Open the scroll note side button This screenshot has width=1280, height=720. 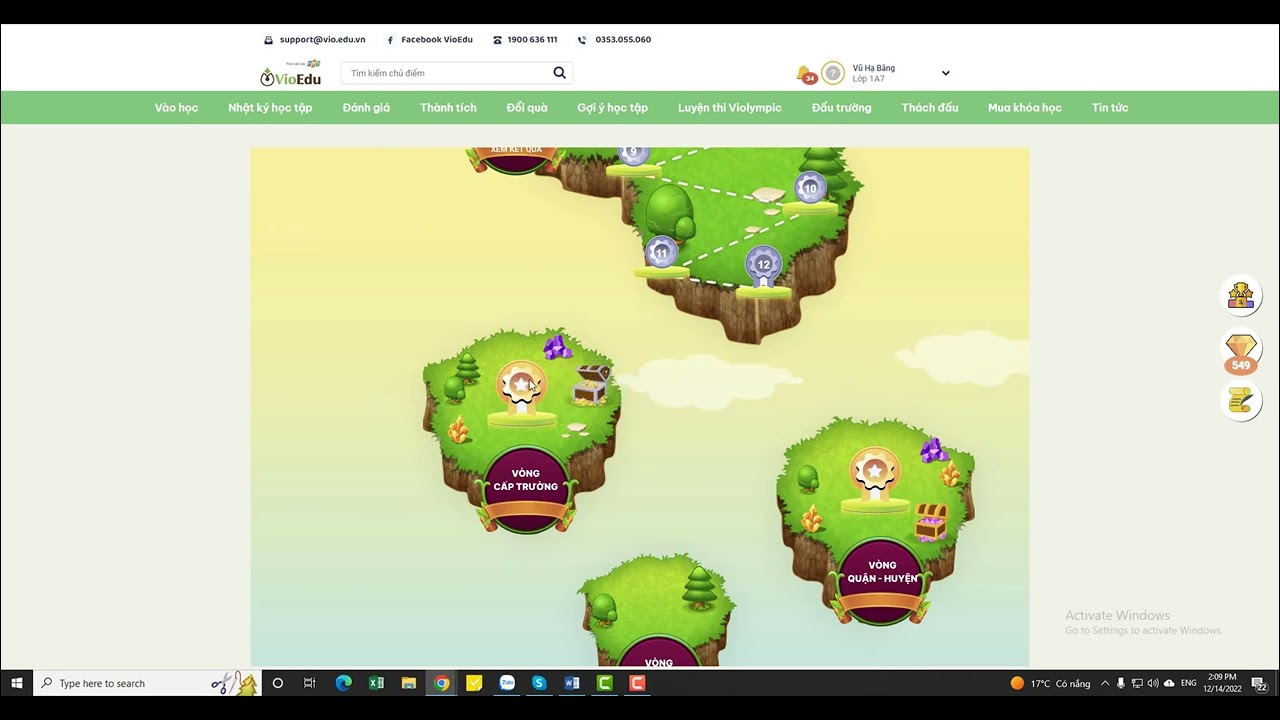click(x=1241, y=401)
